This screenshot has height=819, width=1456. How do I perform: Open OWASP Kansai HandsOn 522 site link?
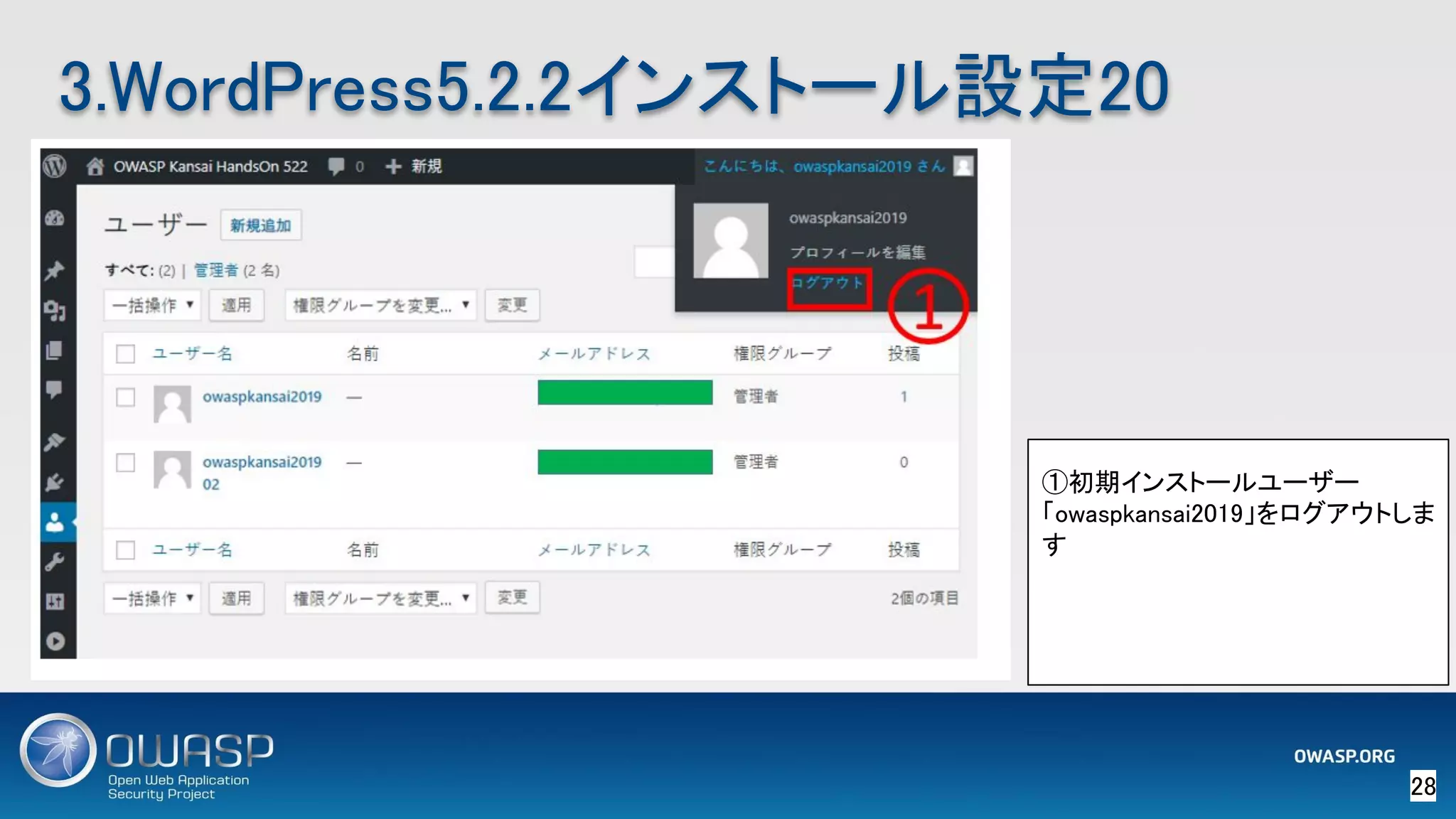coord(210,166)
